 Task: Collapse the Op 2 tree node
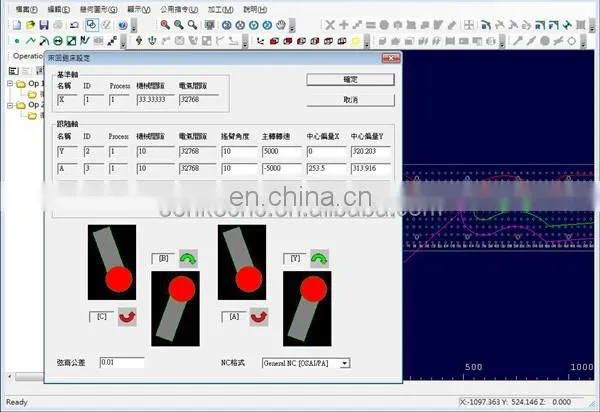(x=10, y=105)
